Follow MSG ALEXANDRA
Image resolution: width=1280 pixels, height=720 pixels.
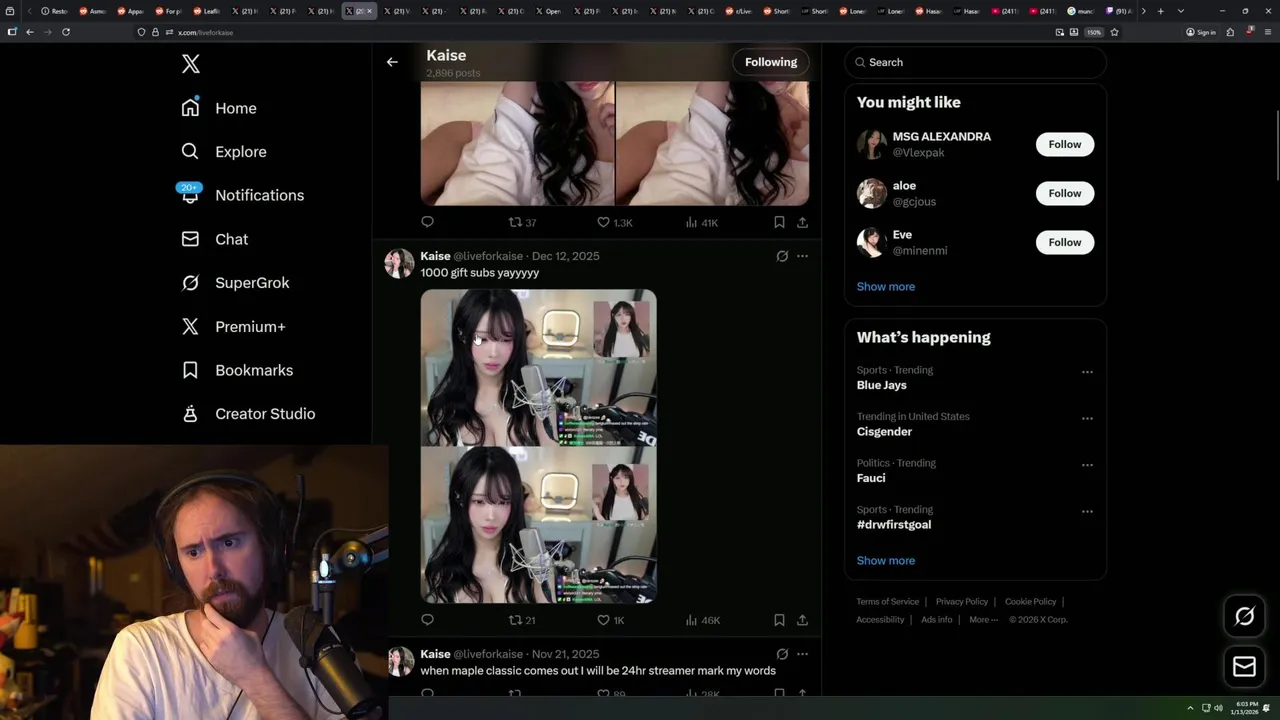(1065, 144)
